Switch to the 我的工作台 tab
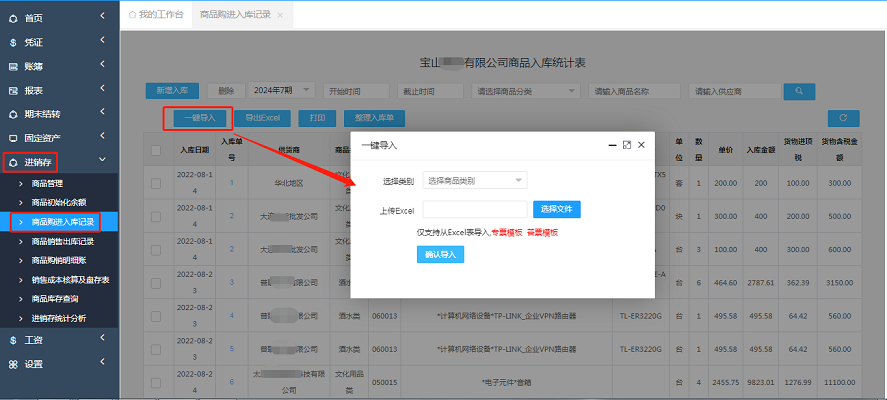 tap(157, 15)
